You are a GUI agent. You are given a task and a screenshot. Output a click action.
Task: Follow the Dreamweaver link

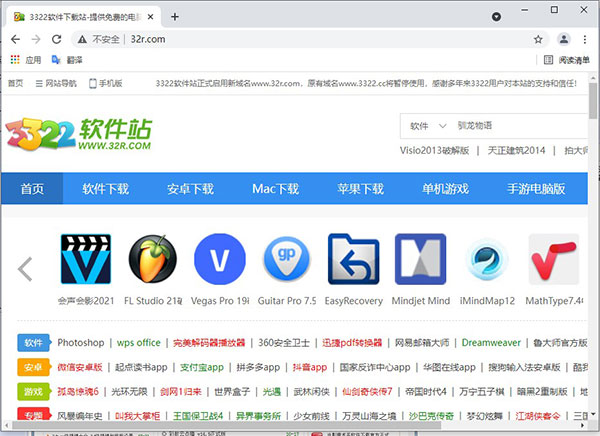coord(491,343)
